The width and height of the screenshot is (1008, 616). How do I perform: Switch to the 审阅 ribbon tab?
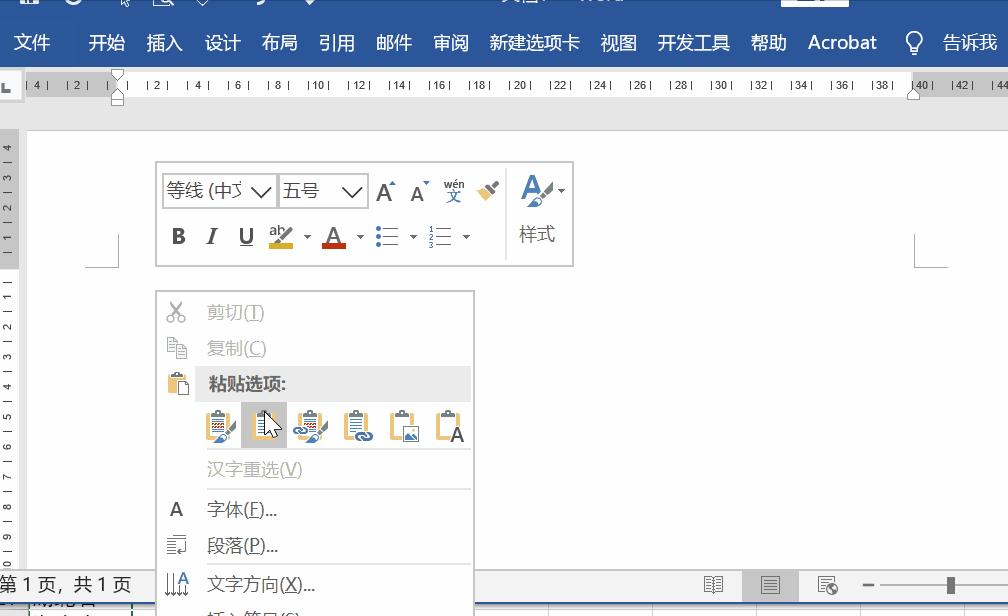[x=450, y=42]
